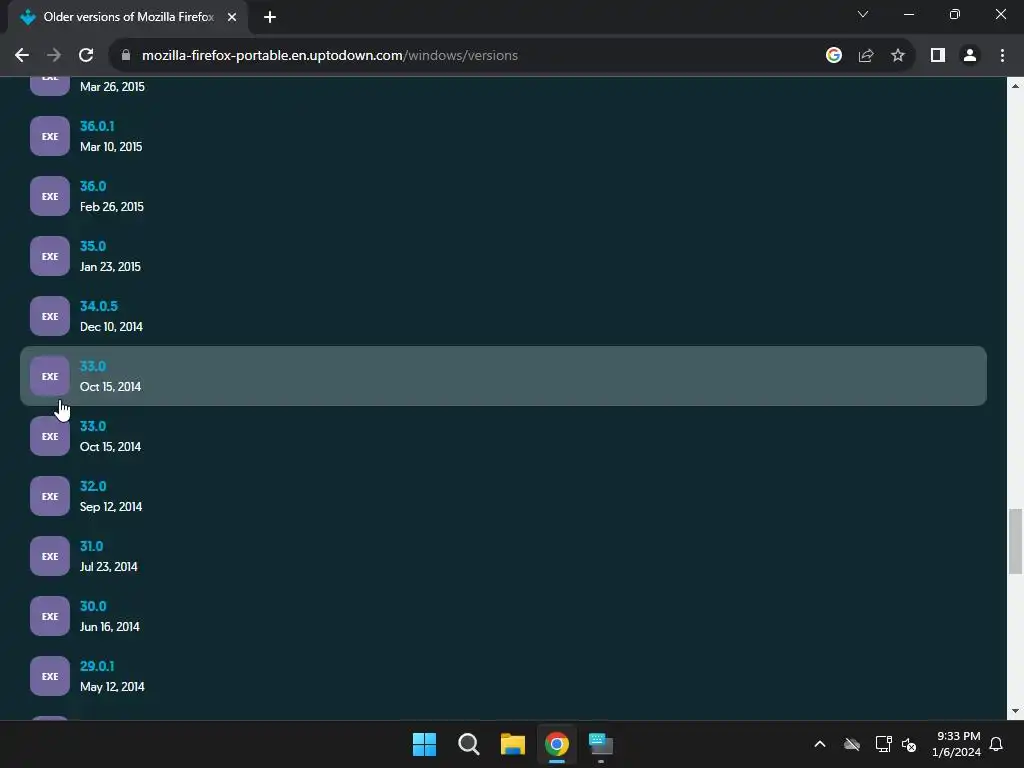
Task: Click the Feb 26, 2015 date text
Action: (x=112, y=206)
